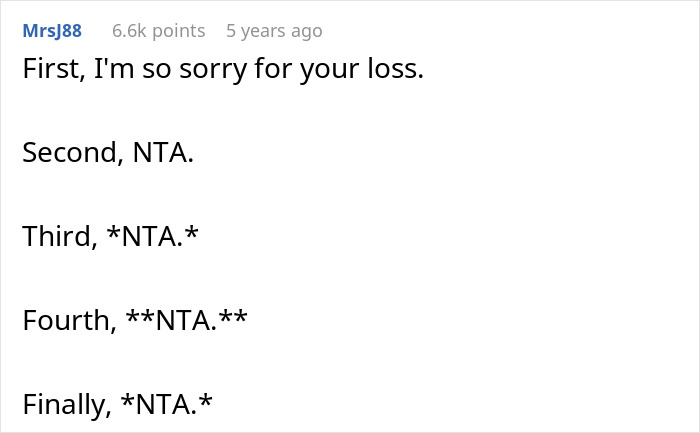Click the word 'Second' in the comment
Viewport: 700px width, 433px height.
[x=66, y=154]
